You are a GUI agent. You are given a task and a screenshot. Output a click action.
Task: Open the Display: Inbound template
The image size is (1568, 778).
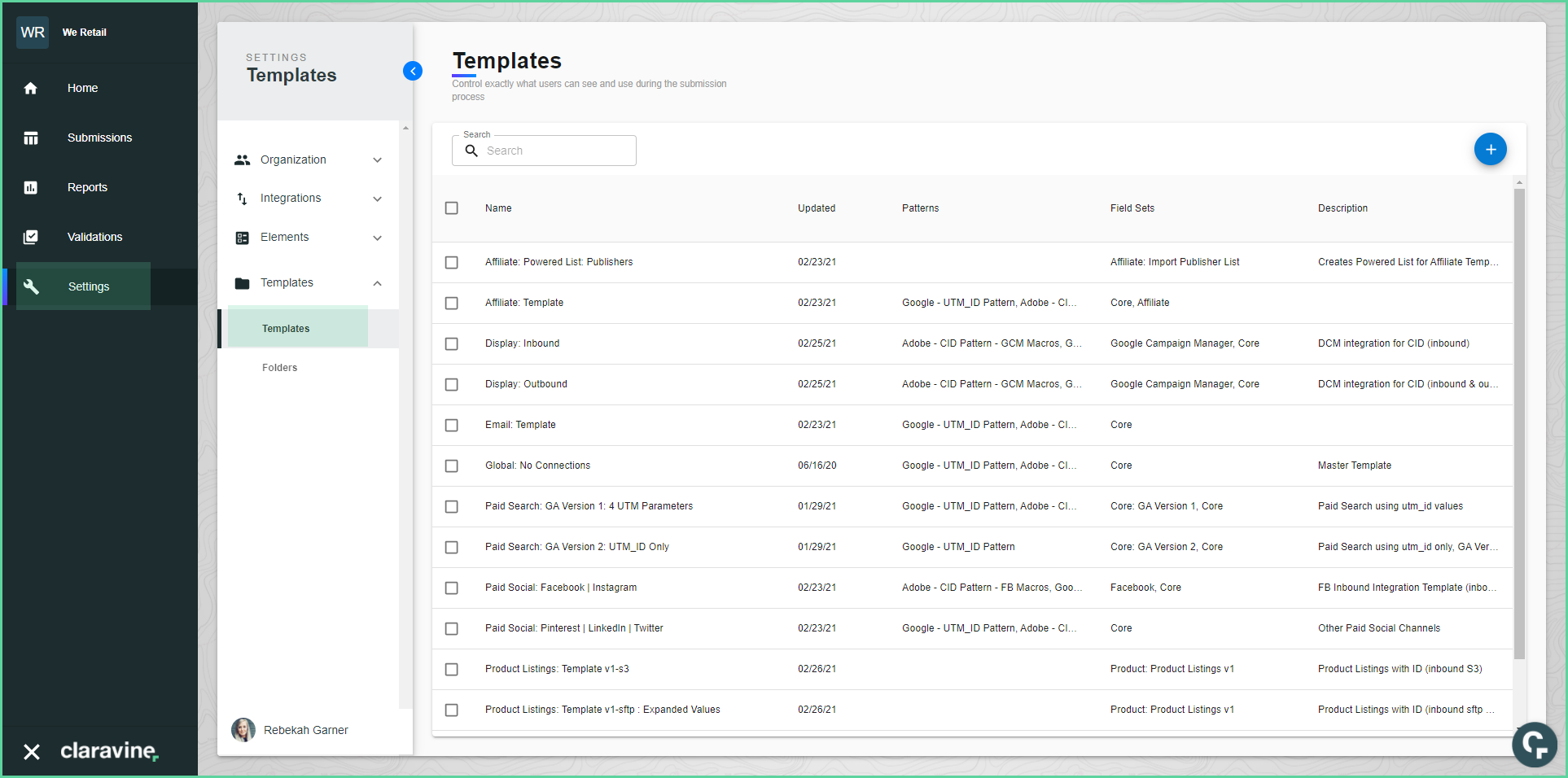click(x=522, y=343)
